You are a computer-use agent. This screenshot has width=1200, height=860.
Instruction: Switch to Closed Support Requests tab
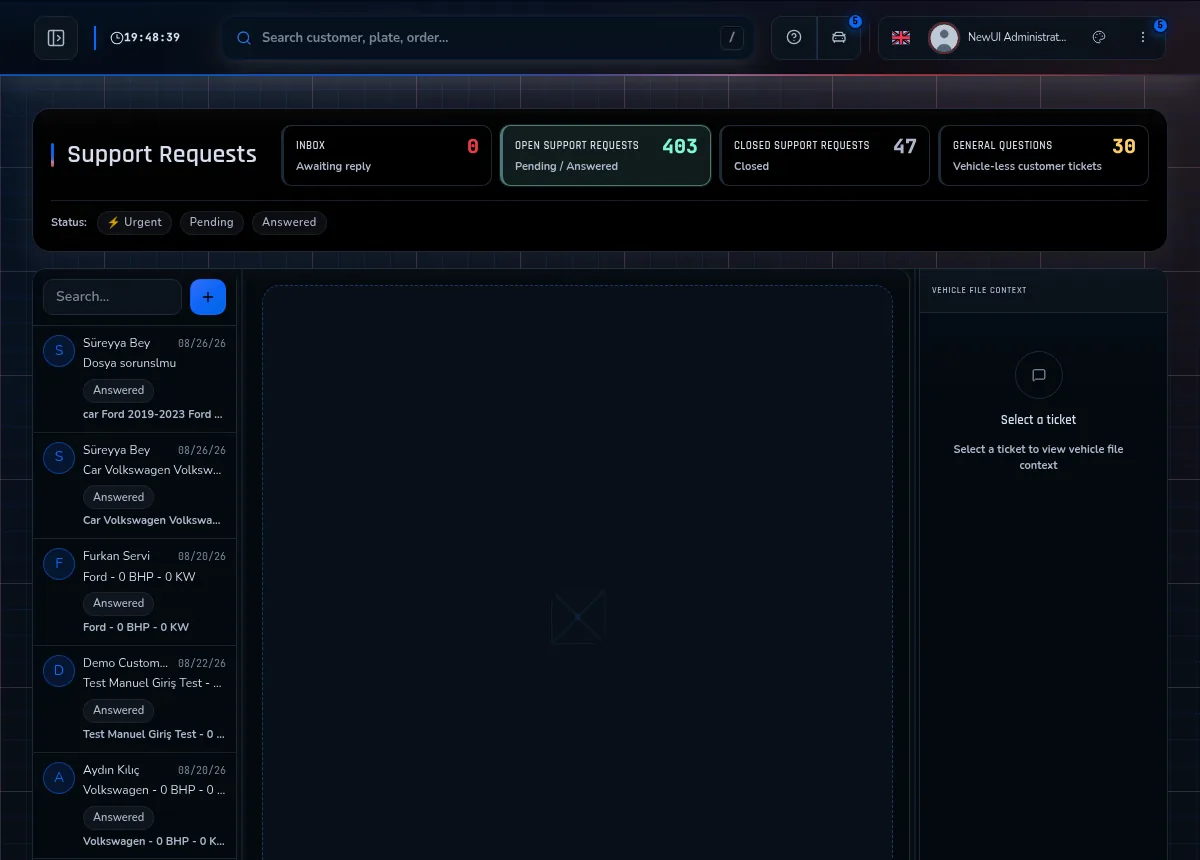coord(825,155)
